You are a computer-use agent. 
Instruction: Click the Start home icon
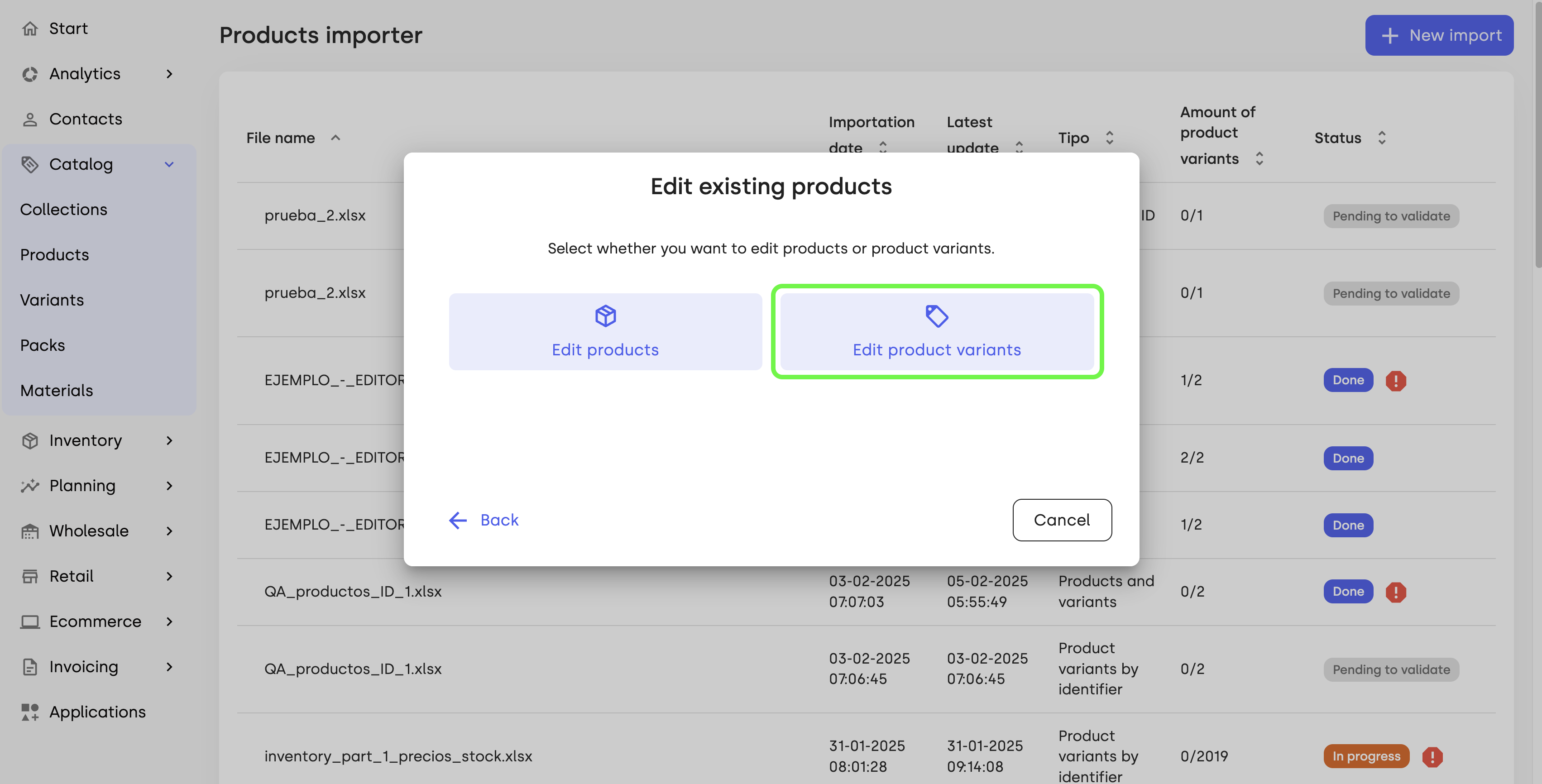[30, 28]
